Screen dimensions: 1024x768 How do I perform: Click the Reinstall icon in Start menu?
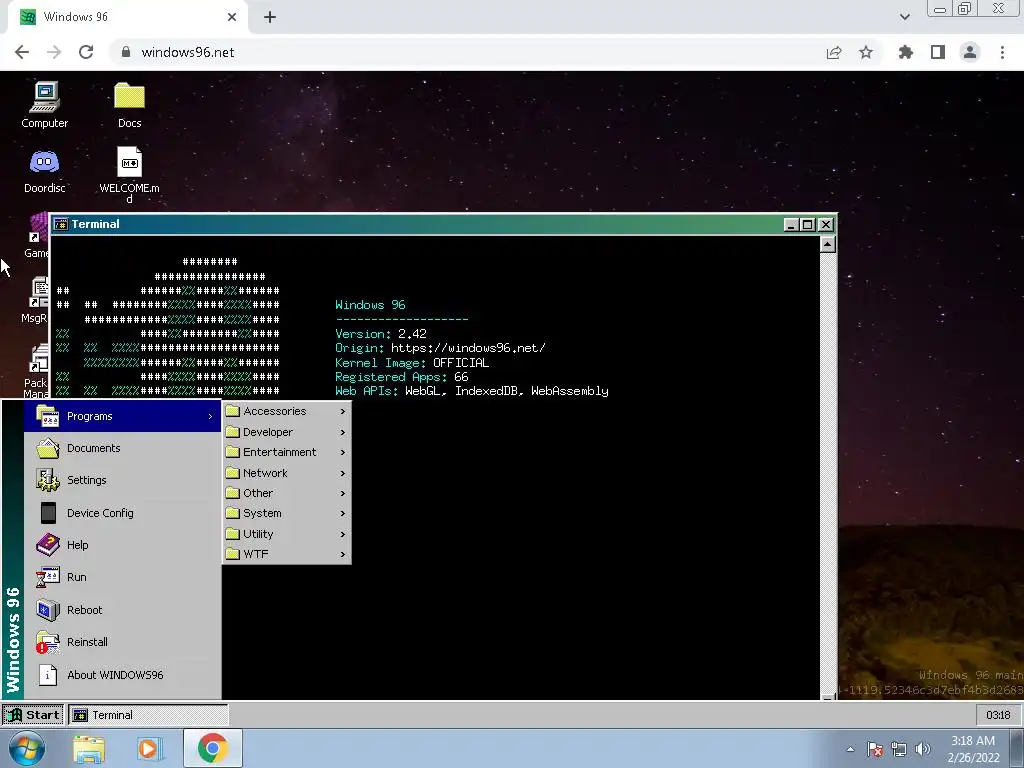48,642
